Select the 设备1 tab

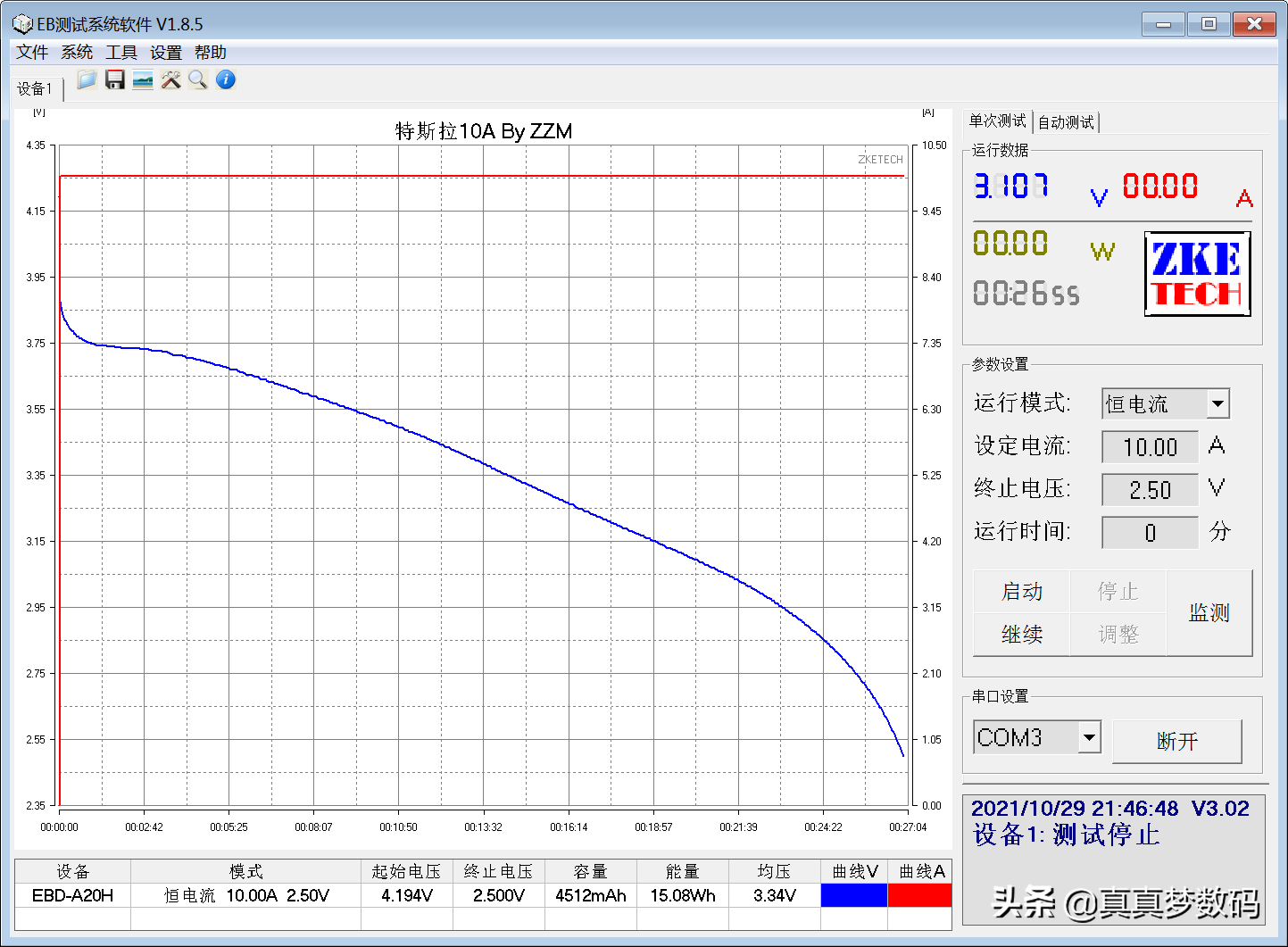[35, 88]
